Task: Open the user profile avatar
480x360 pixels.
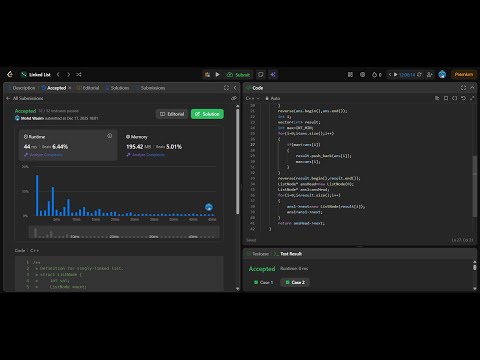Action: click(x=442, y=75)
